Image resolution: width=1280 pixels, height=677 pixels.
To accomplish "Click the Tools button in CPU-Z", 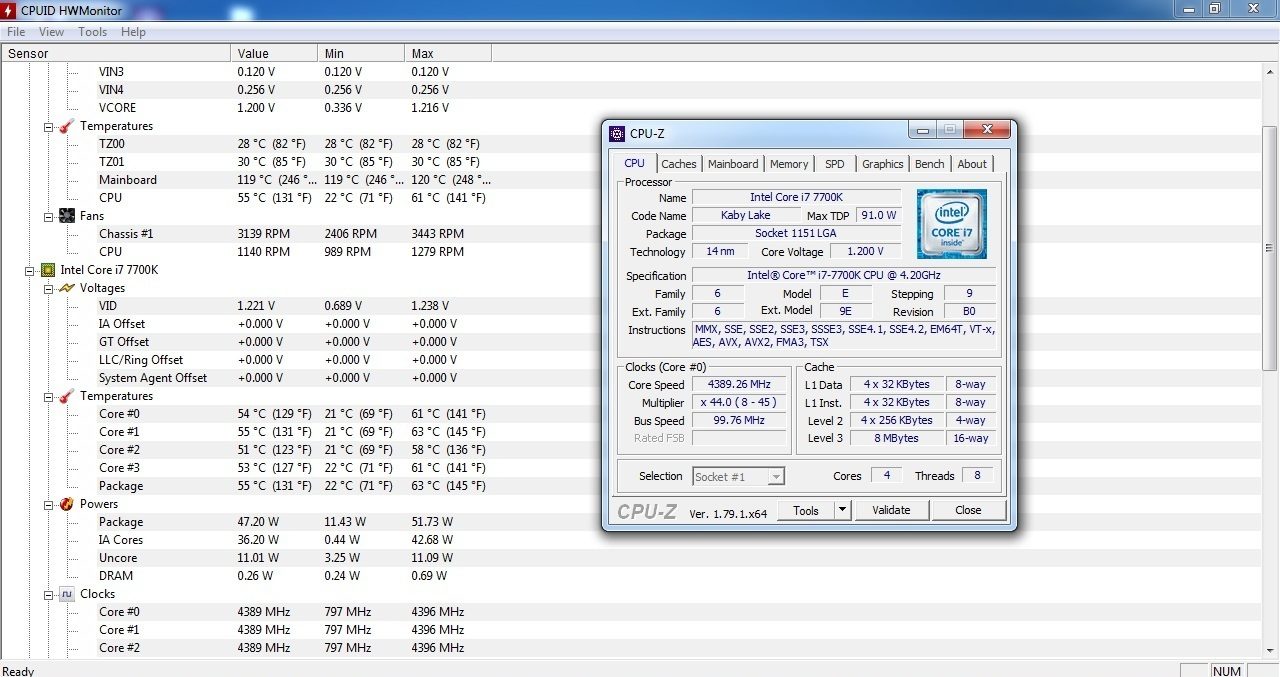I will click(x=806, y=510).
